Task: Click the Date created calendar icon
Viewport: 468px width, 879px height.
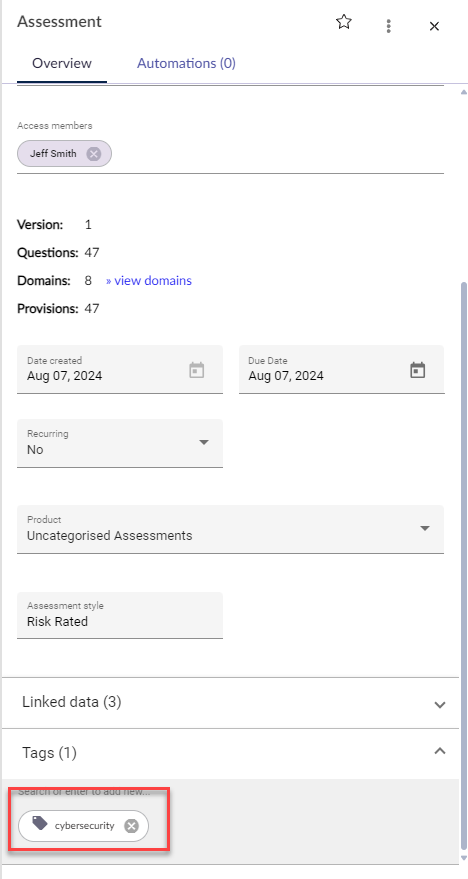Action: tap(197, 371)
